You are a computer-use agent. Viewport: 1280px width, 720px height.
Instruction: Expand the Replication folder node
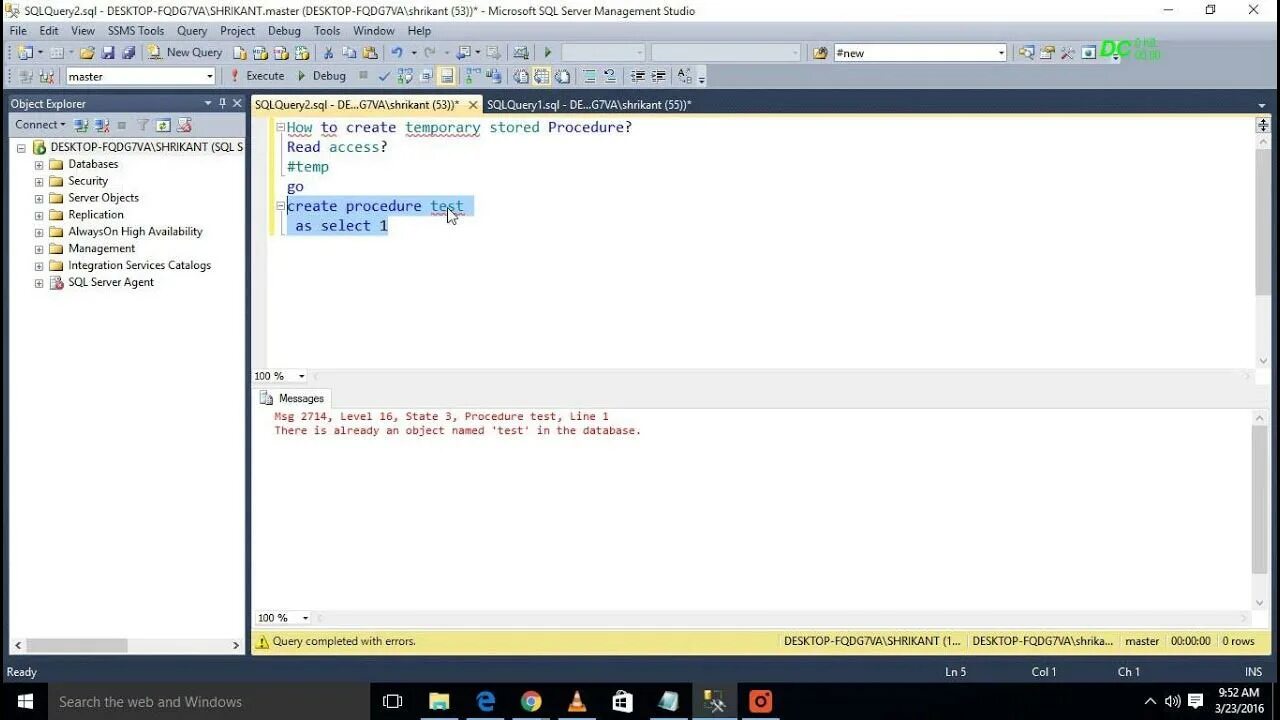(x=39, y=215)
